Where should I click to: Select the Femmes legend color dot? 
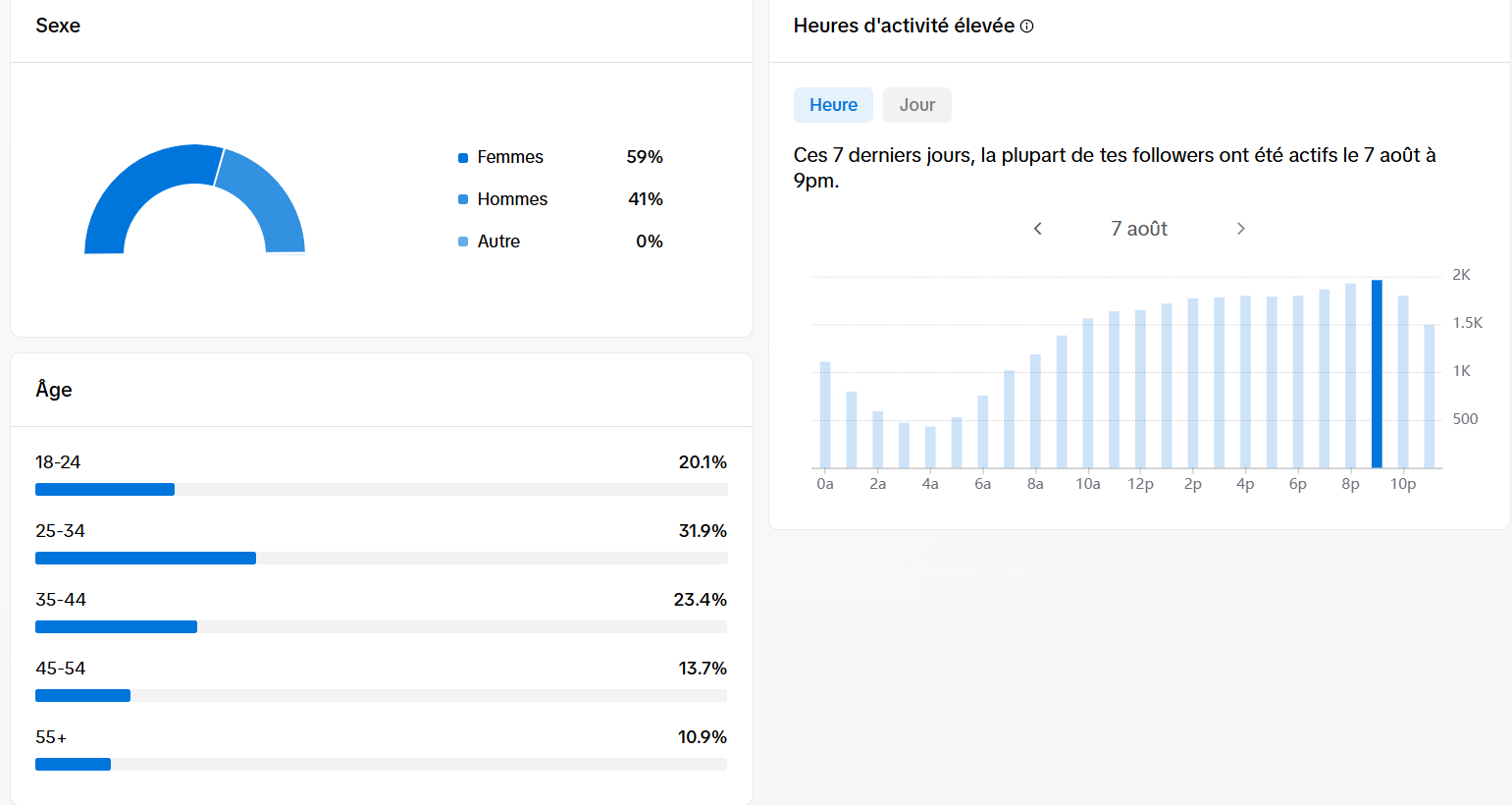[x=463, y=158]
